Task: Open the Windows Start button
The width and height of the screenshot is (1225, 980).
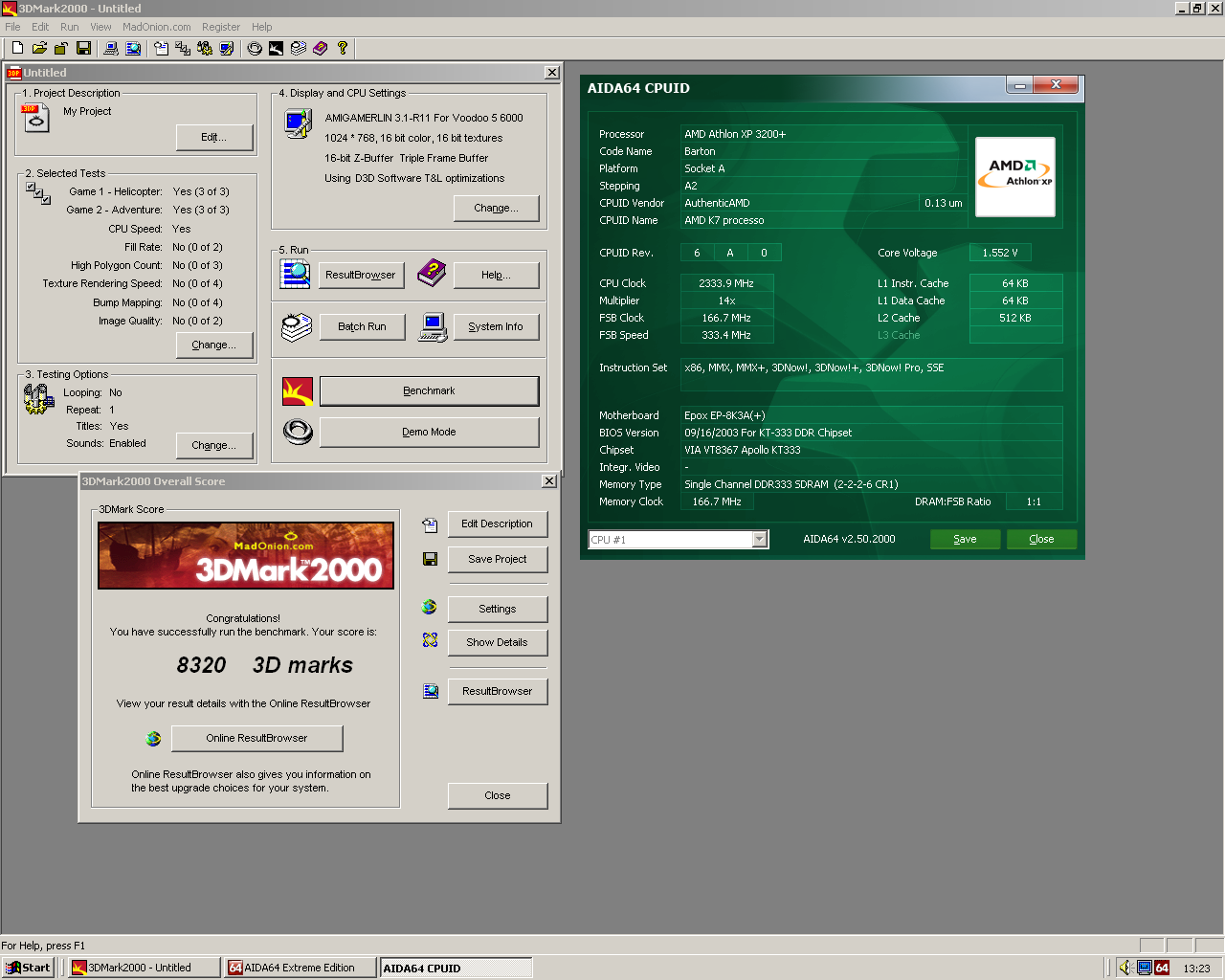Action: pyautogui.click(x=28, y=968)
